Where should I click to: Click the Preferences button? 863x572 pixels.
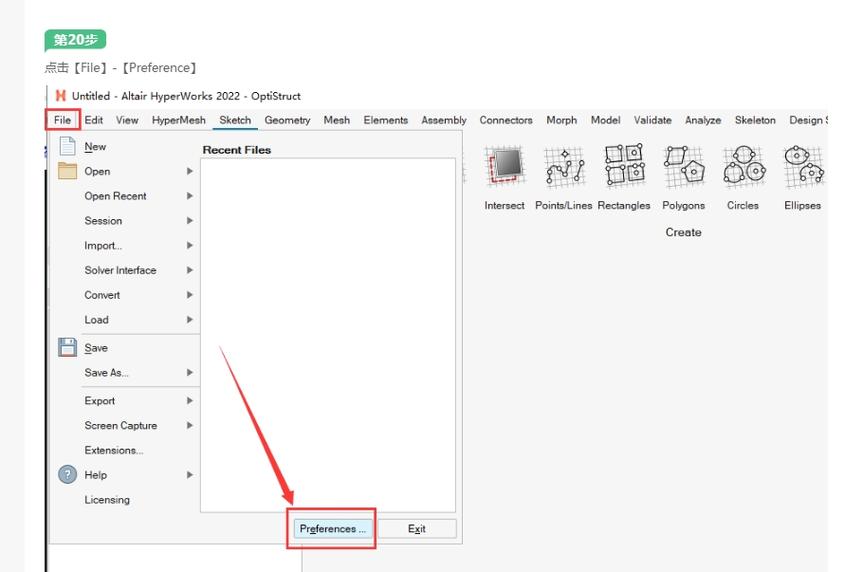[x=332, y=529]
